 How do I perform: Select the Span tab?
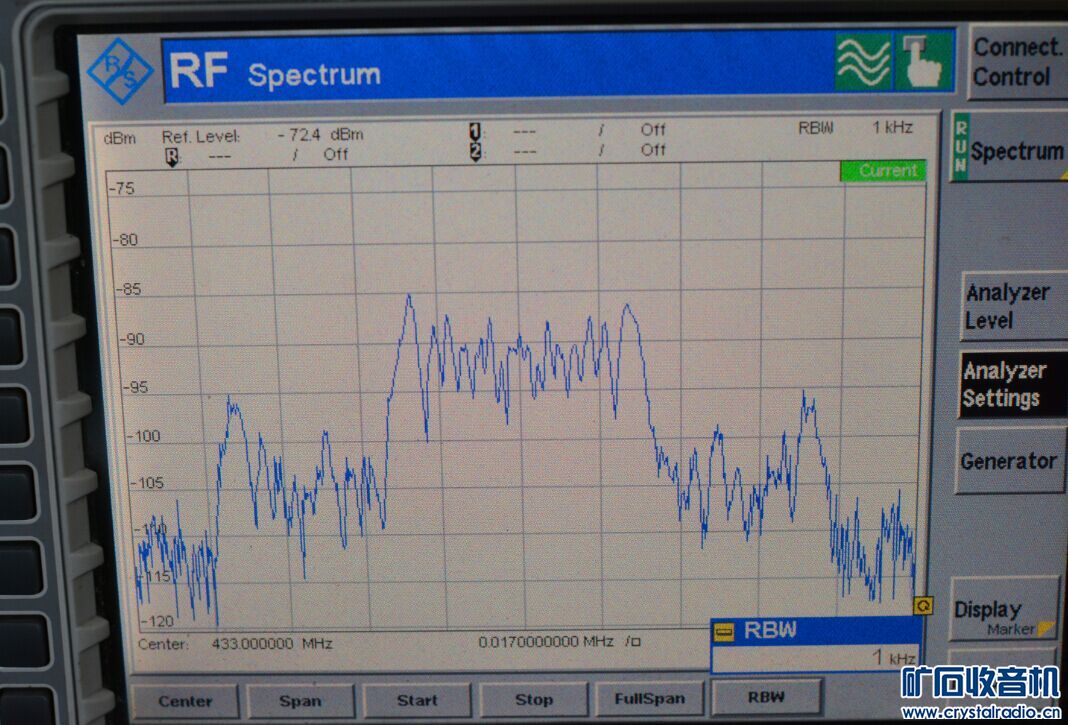pos(300,701)
